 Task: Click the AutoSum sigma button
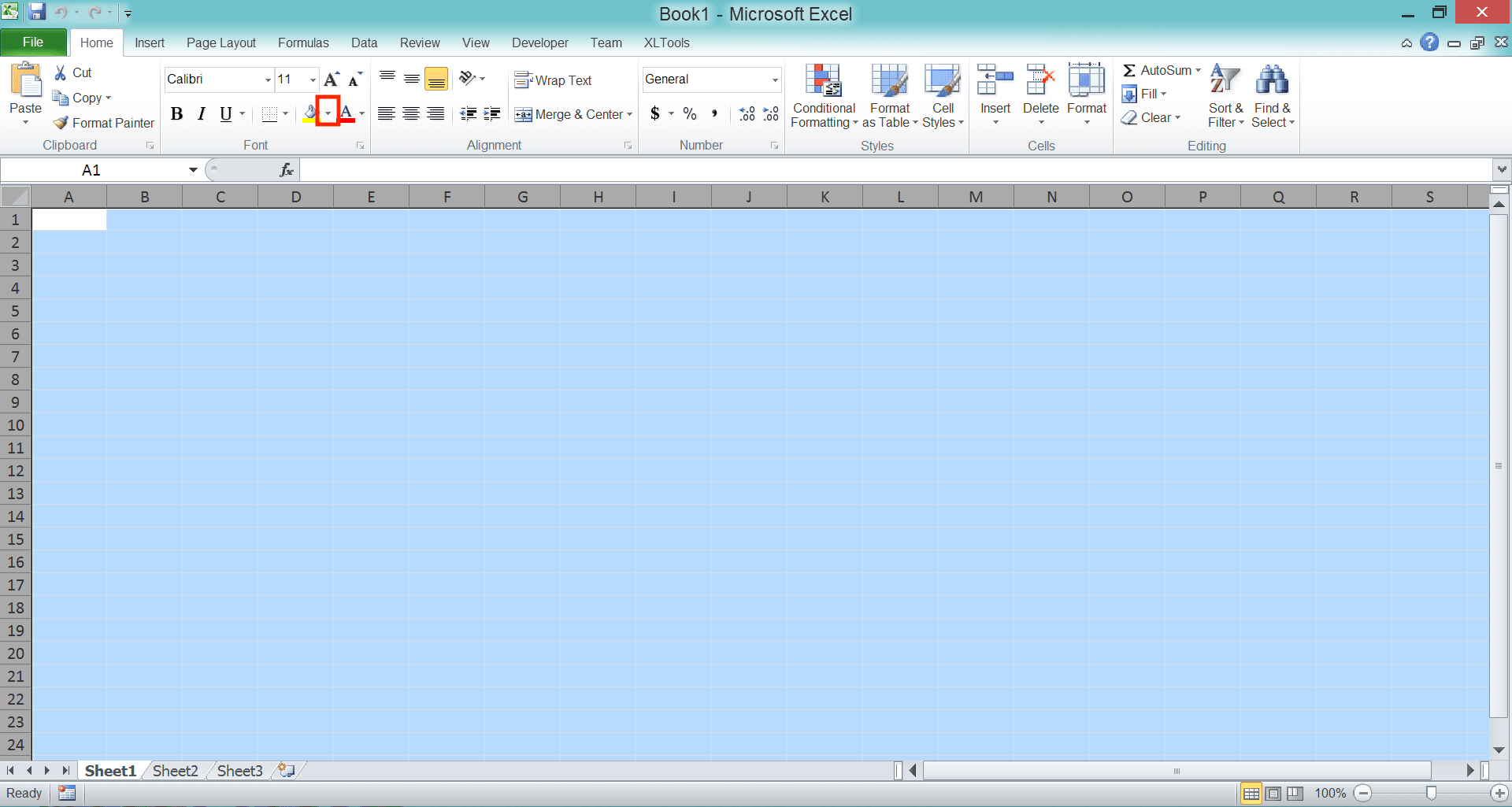1129,70
